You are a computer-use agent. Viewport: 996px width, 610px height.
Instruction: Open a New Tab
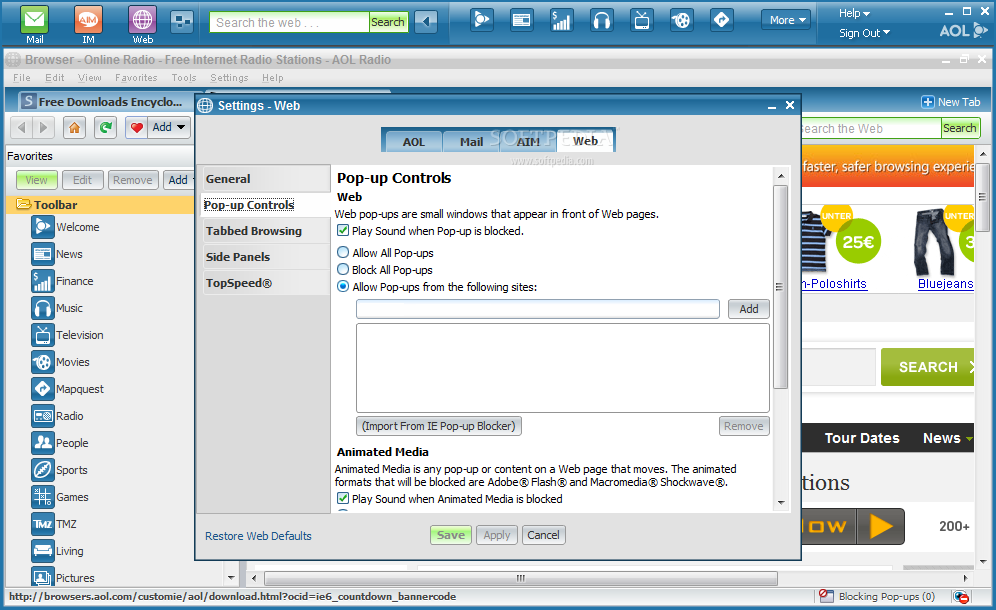click(951, 102)
